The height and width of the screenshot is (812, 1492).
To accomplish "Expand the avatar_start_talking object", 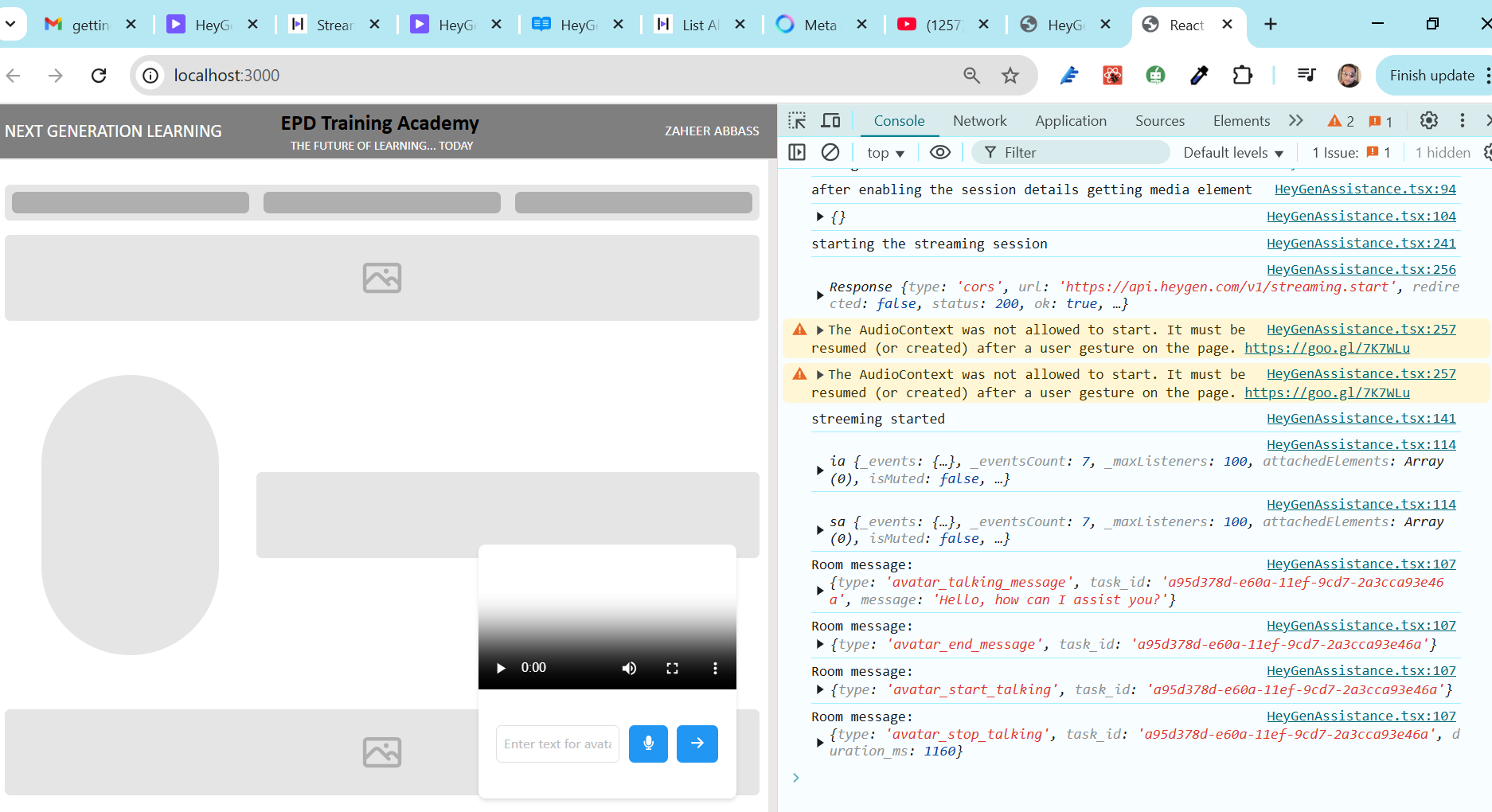I will click(x=820, y=690).
